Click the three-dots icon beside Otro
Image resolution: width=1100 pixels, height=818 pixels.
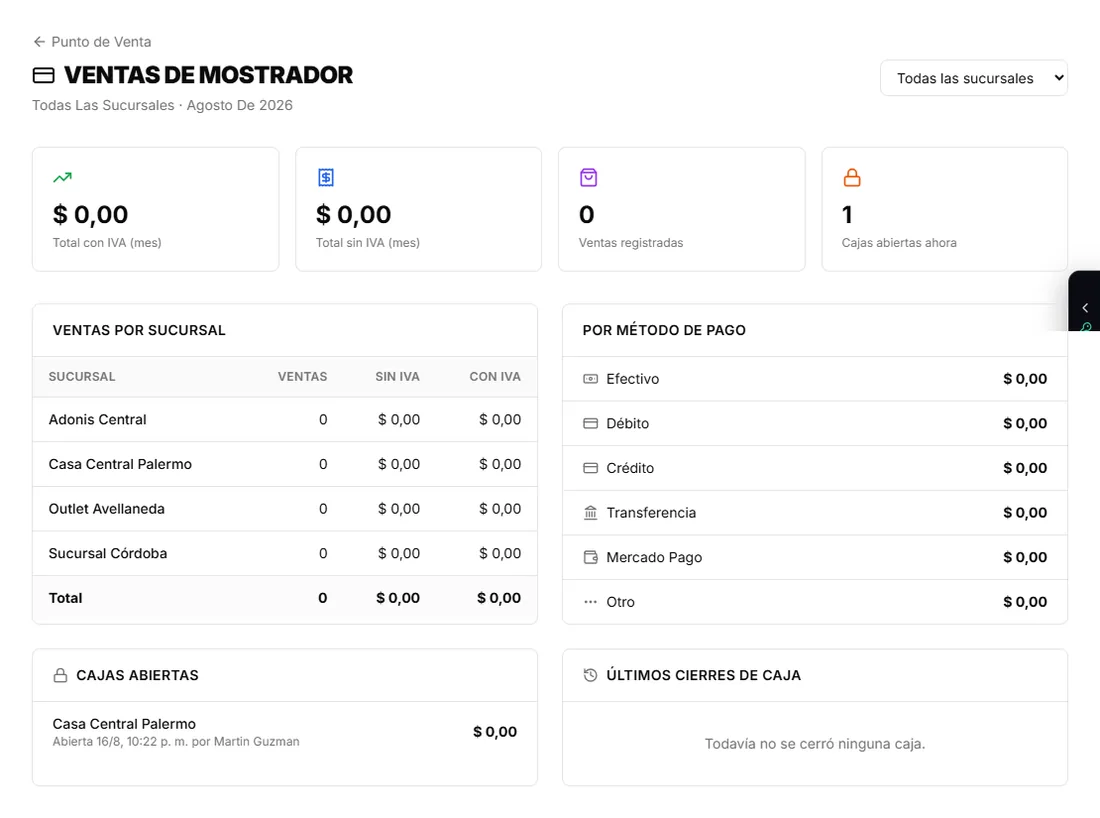tap(591, 602)
